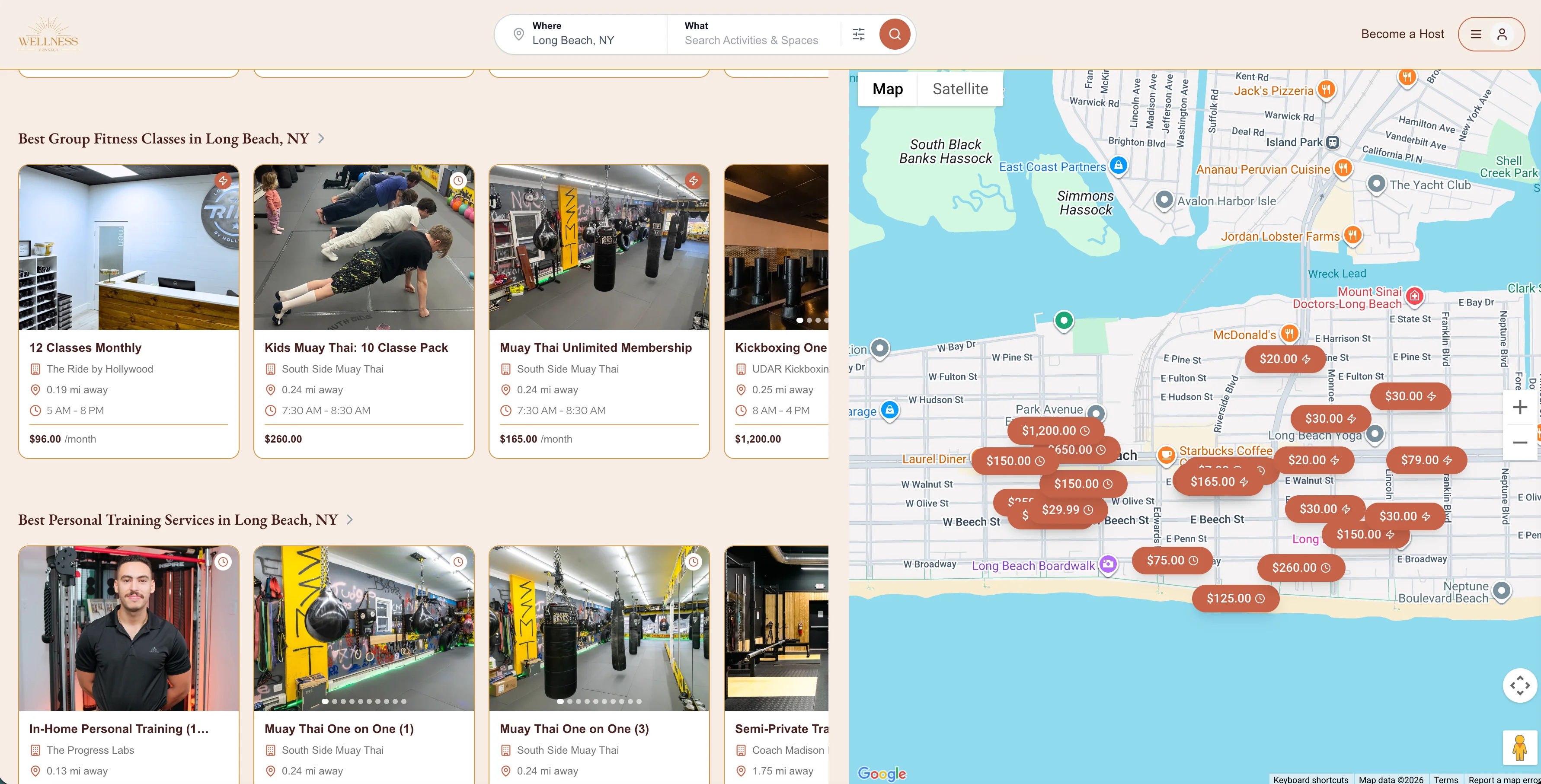Click the Become a Host link

pyautogui.click(x=1402, y=34)
